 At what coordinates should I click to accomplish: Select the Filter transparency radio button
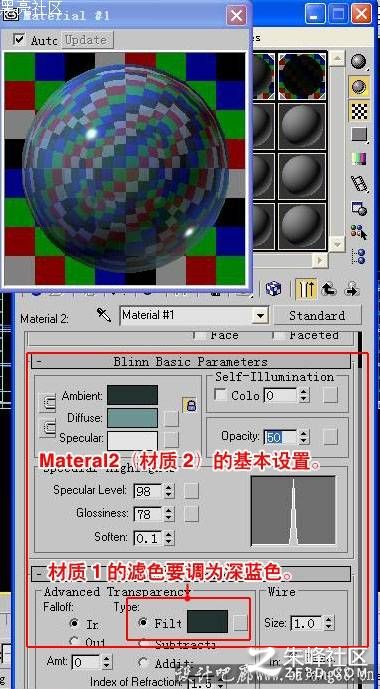pos(143,622)
